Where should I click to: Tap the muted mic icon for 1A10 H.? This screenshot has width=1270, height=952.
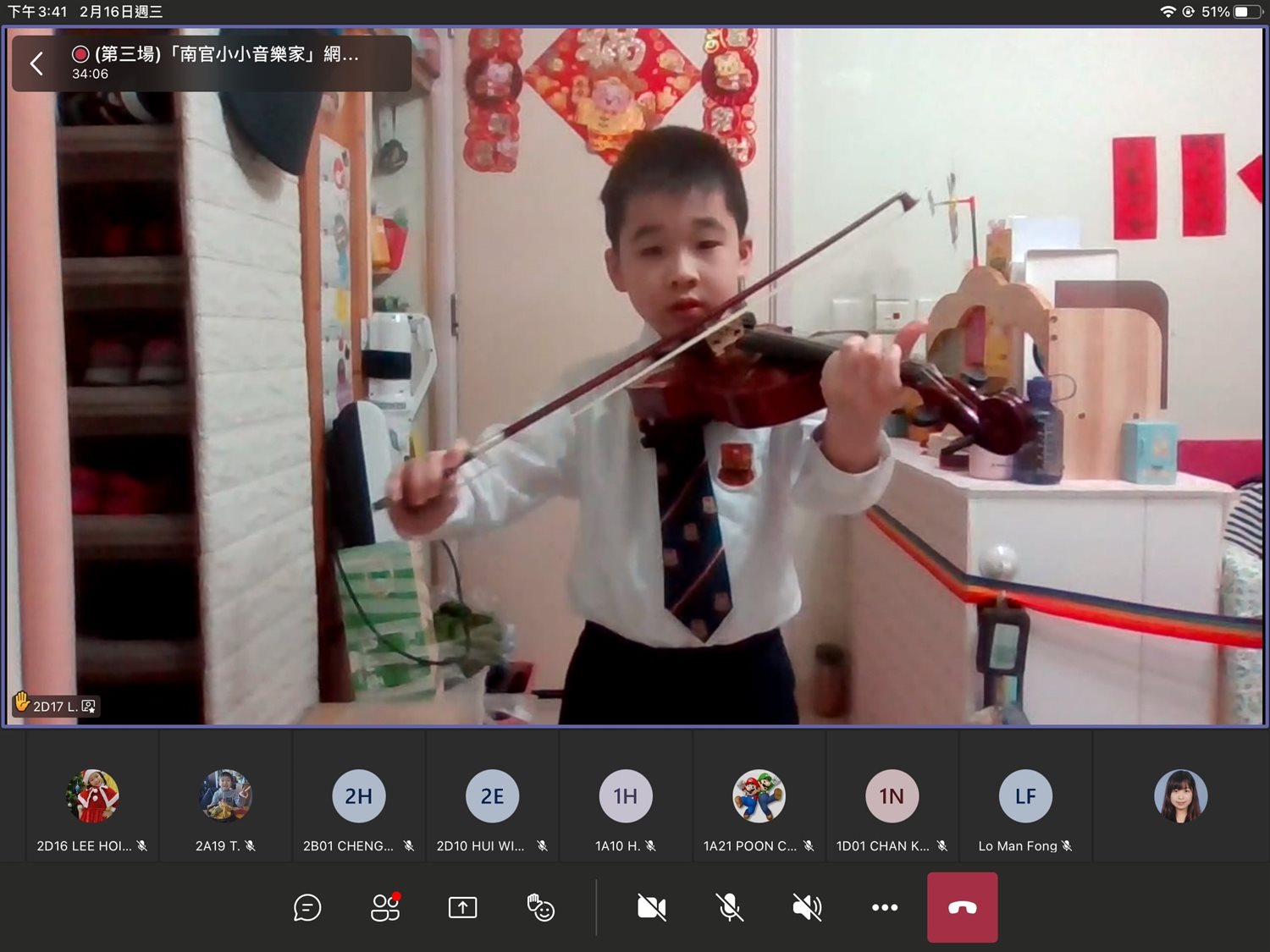pyautogui.click(x=650, y=846)
